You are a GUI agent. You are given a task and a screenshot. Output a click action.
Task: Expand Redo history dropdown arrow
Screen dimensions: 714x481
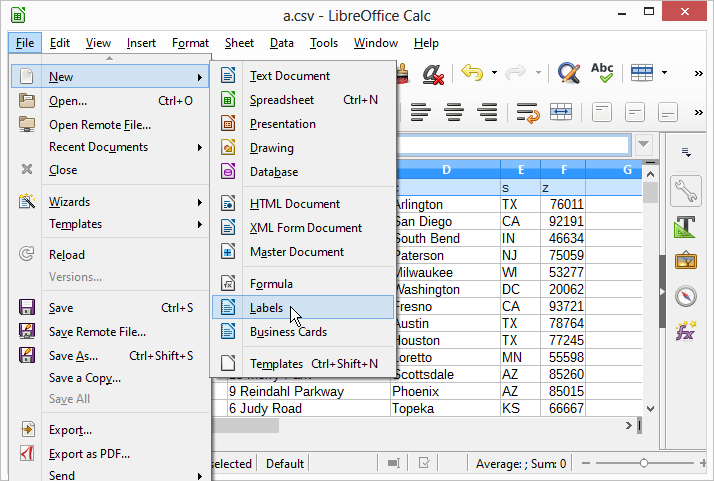[x=538, y=72]
